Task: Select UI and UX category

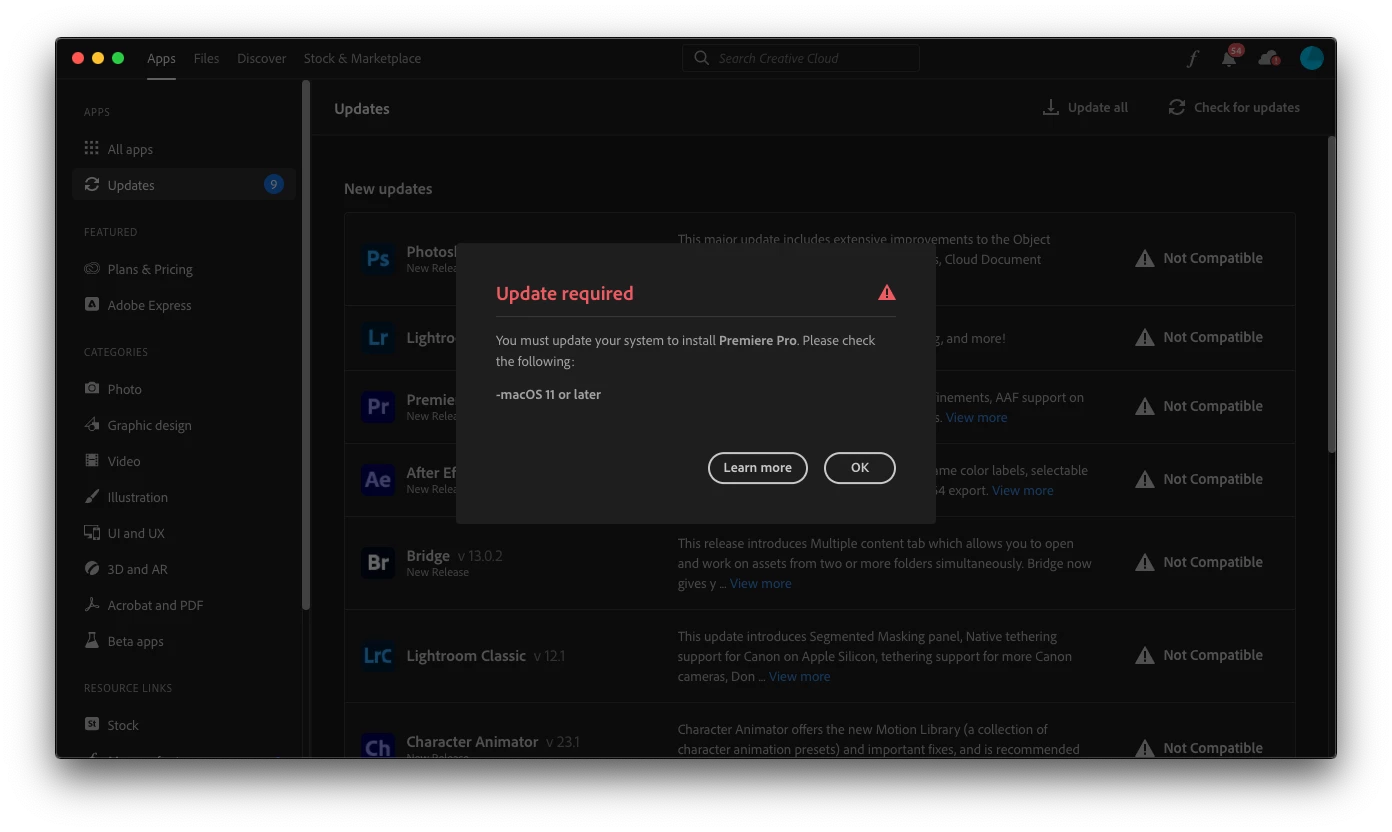Action: coord(183,533)
